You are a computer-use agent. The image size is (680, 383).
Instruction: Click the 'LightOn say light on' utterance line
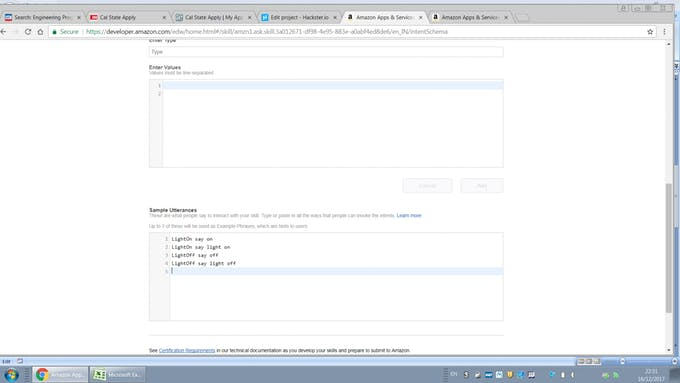[x=201, y=247]
